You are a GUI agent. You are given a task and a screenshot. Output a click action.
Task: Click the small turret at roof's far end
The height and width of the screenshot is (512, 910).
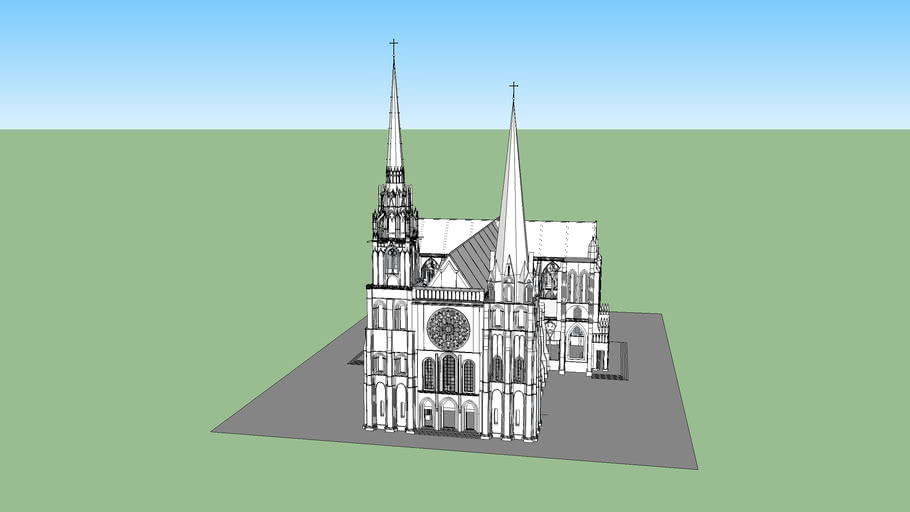pyautogui.click(x=593, y=247)
